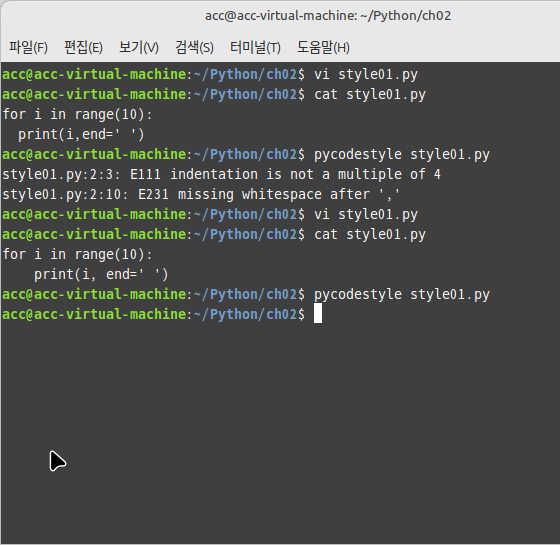Click the corrected line 'print(i, end=' ')'
The image size is (560, 545).
pos(101,274)
